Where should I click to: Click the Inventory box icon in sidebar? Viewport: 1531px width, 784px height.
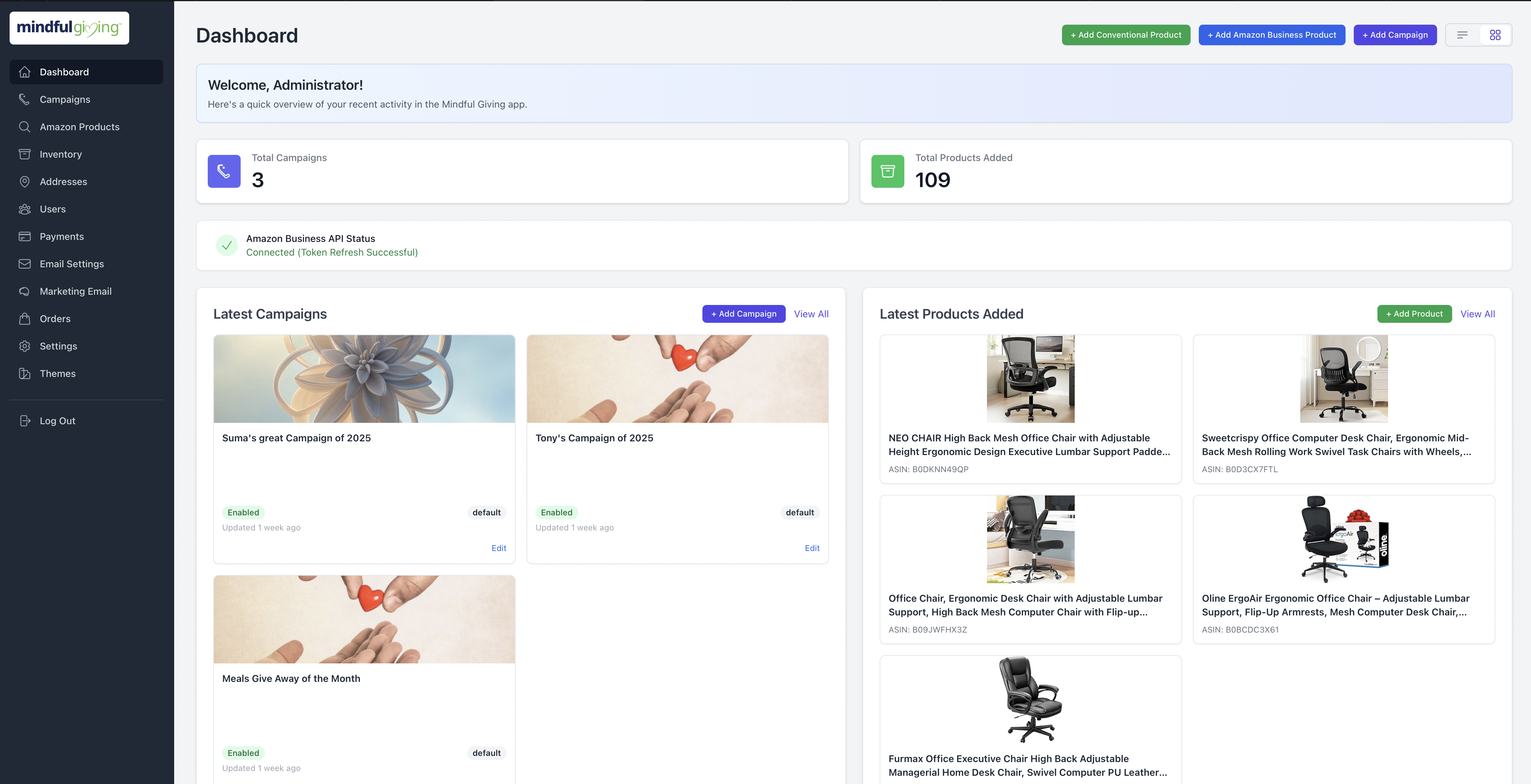tap(24, 154)
